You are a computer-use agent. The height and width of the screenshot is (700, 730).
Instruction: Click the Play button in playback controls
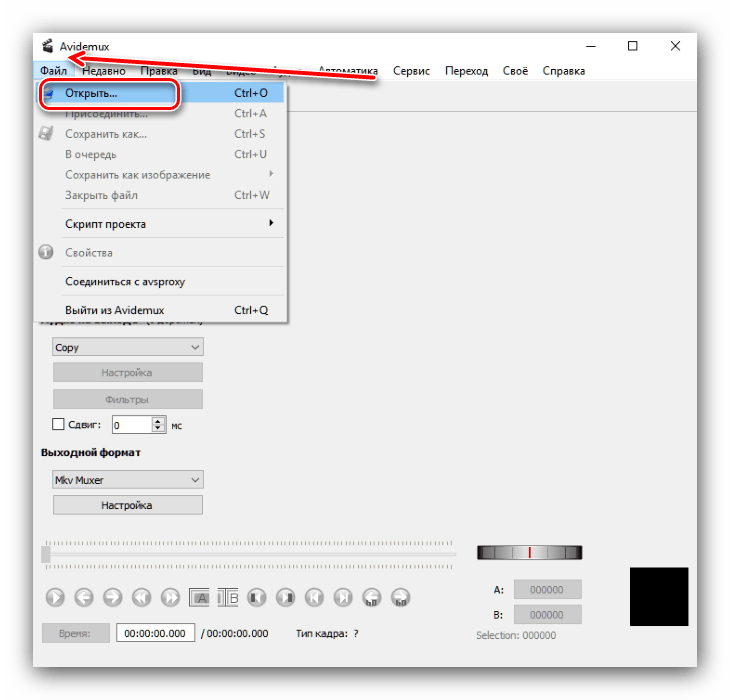coord(55,597)
